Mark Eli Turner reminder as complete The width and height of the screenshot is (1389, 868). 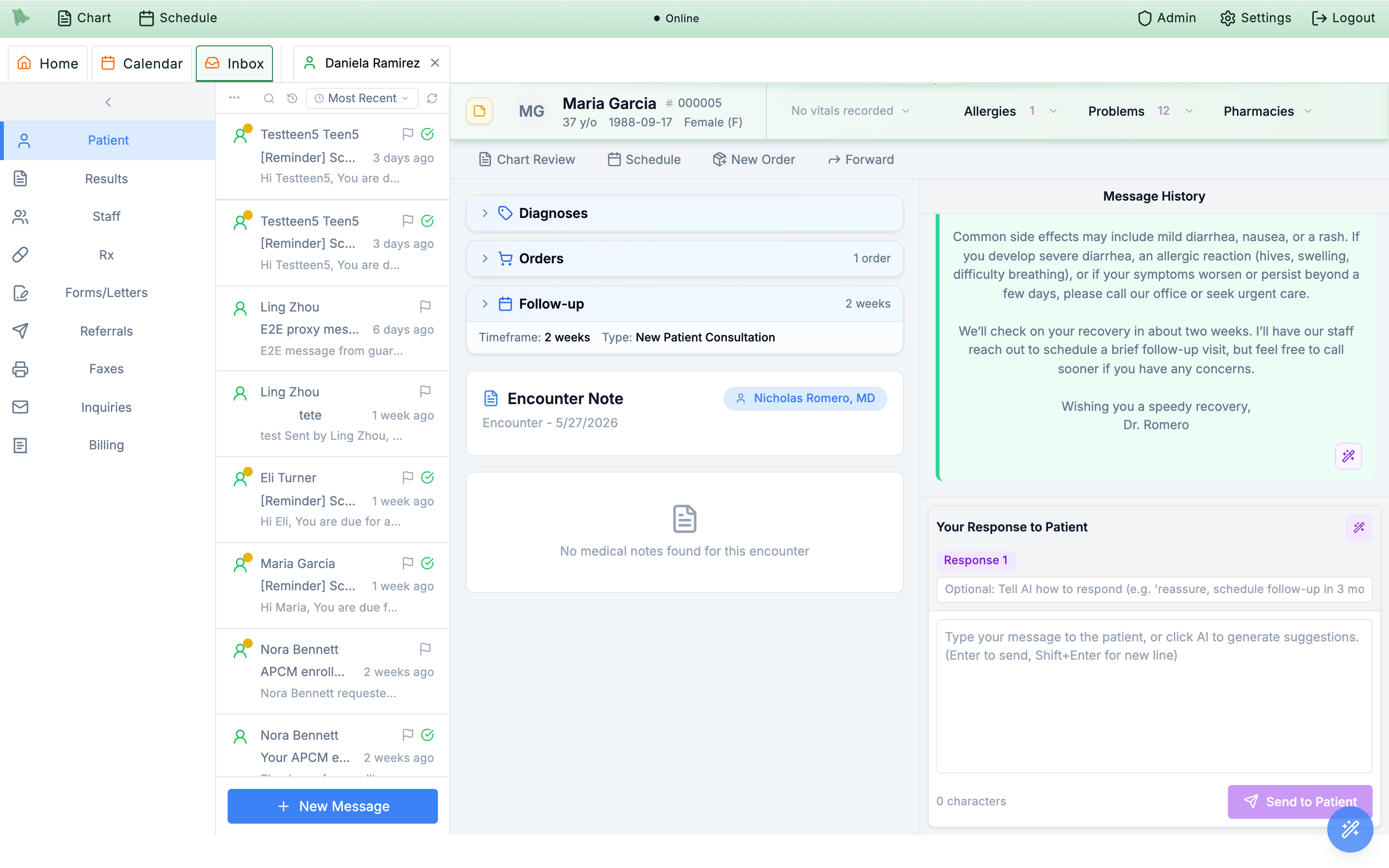pos(428,477)
